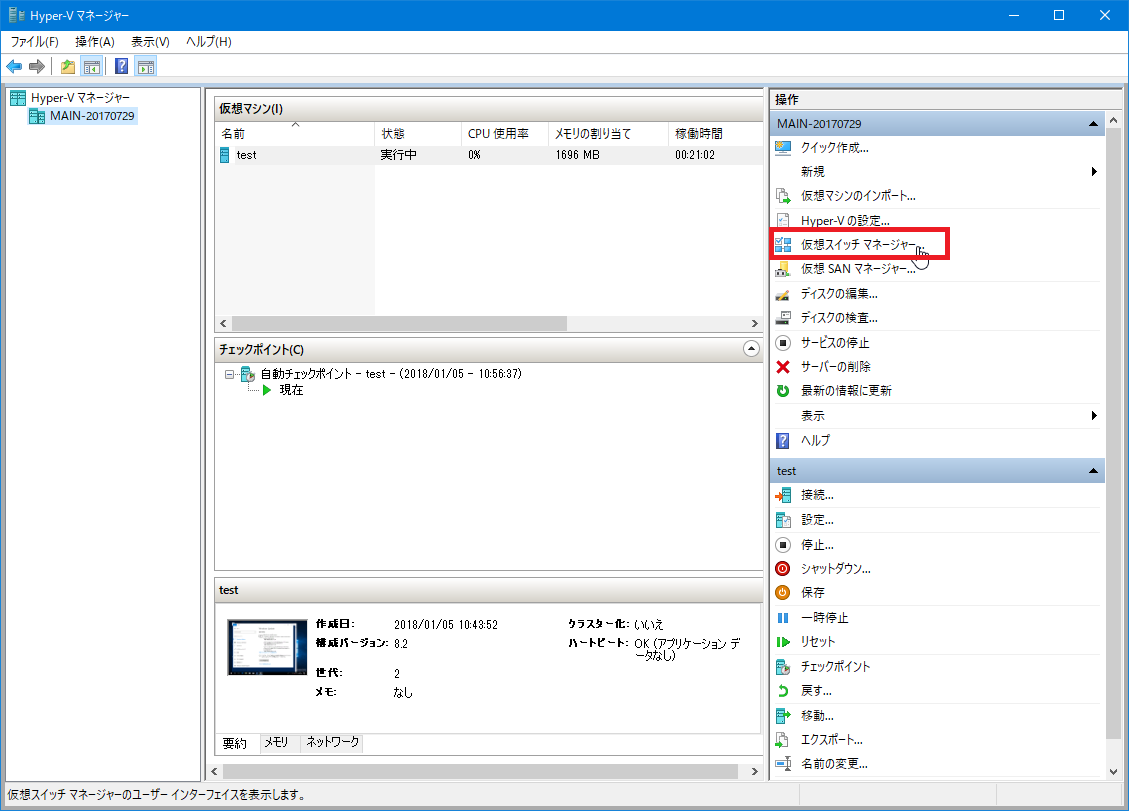Click the 設定 icon under test

pos(783,520)
